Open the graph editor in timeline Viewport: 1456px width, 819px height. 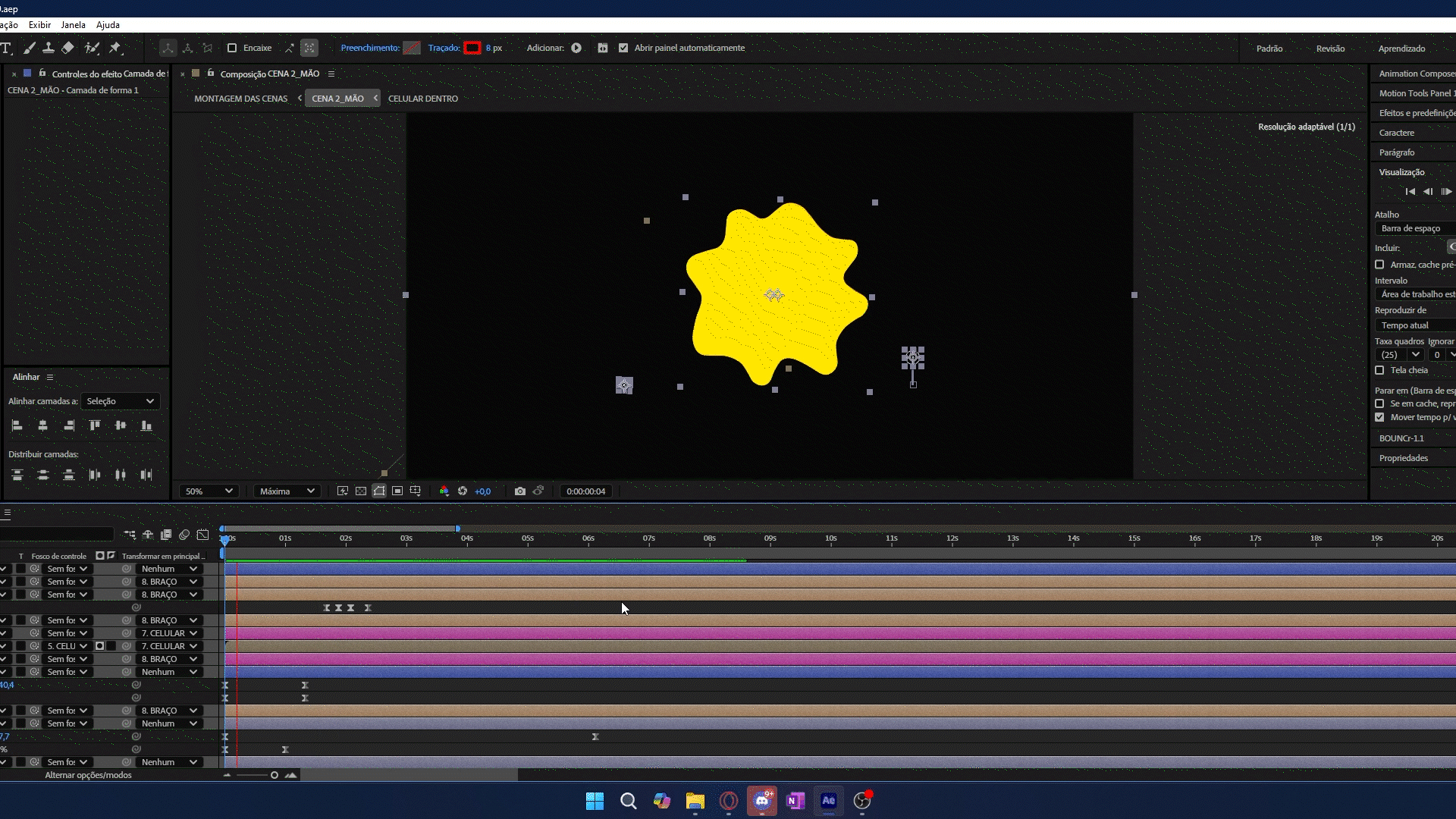coord(202,535)
